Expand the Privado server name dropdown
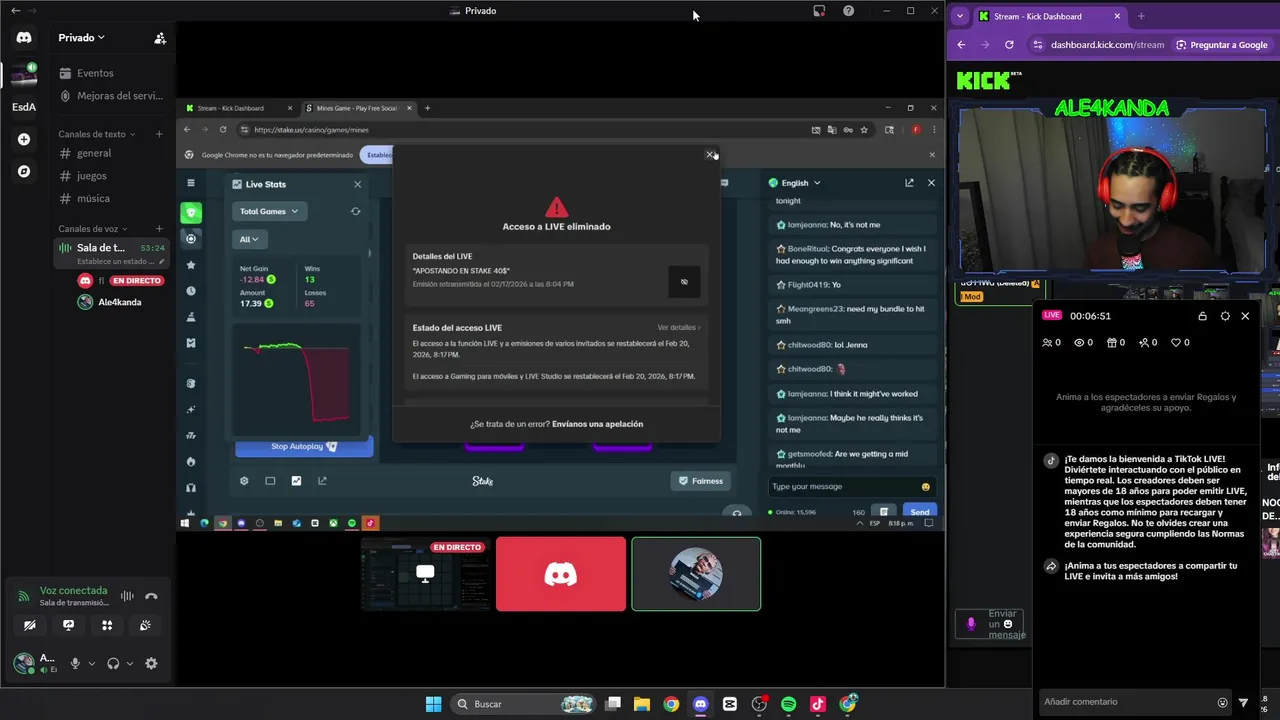Viewport: 1280px width, 720px height. click(81, 38)
